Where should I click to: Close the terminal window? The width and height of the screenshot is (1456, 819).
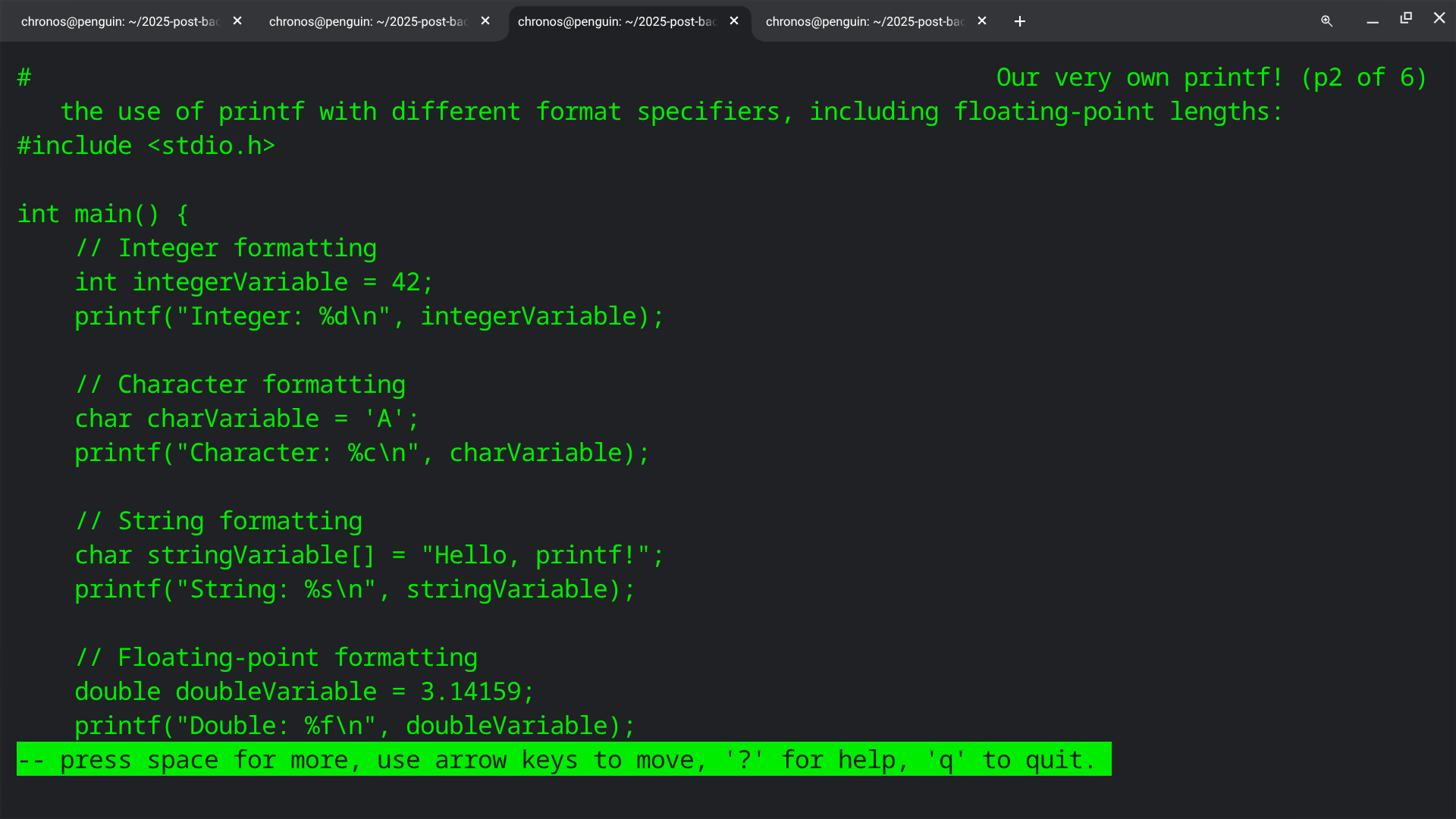(1439, 18)
